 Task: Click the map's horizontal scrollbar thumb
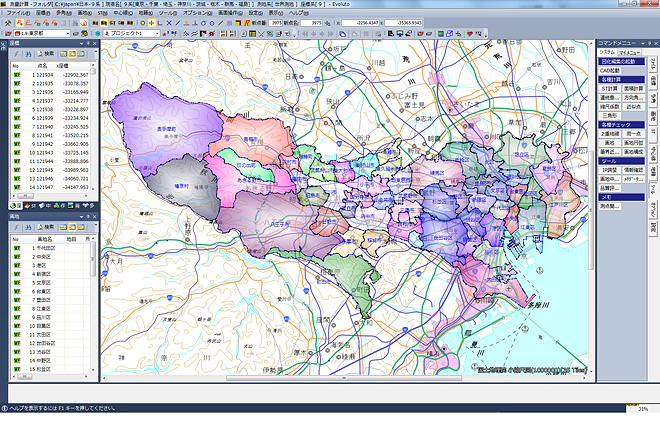coord(344,378)
